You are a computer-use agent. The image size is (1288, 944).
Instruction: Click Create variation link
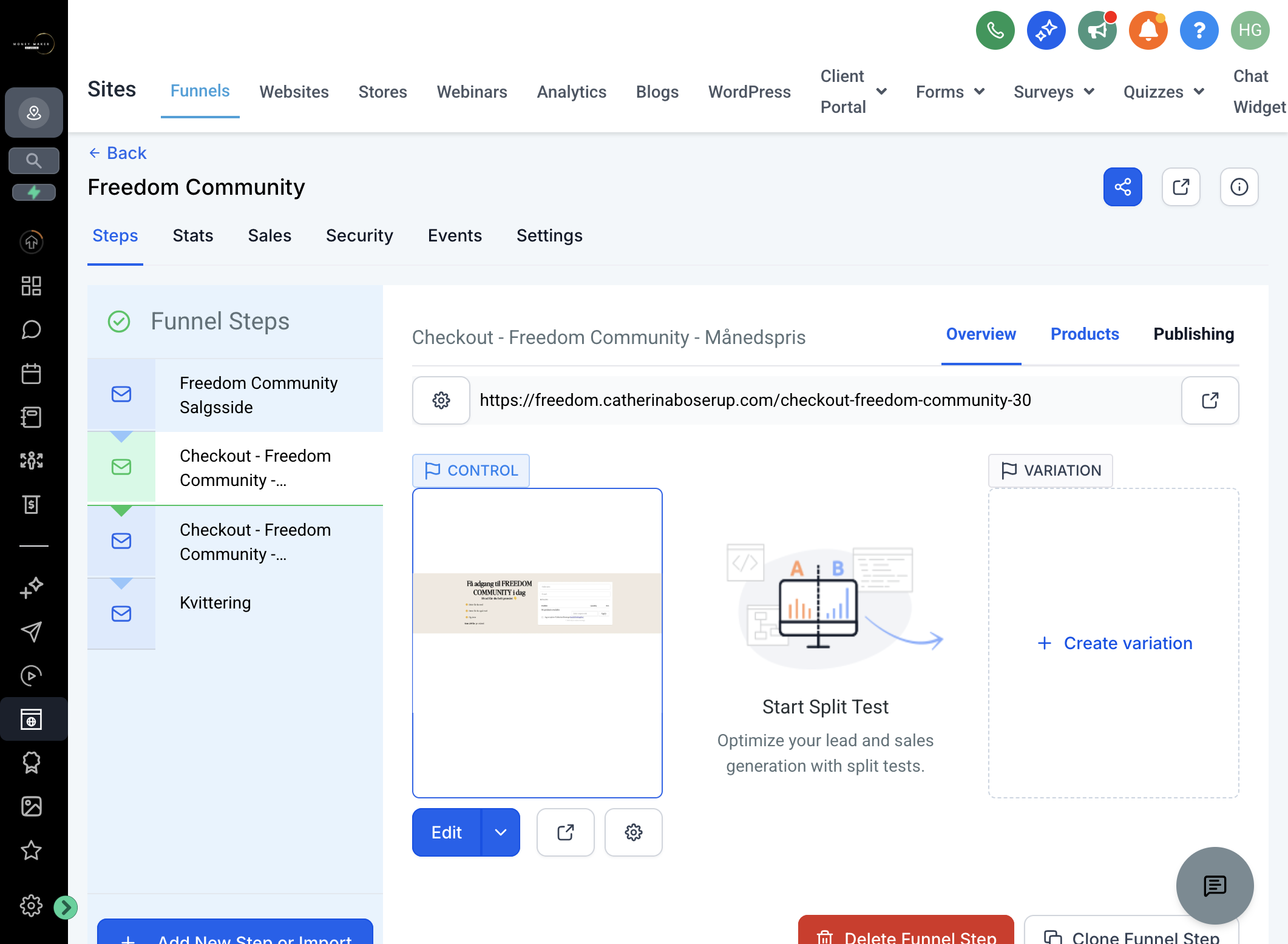click(1114, 643)
